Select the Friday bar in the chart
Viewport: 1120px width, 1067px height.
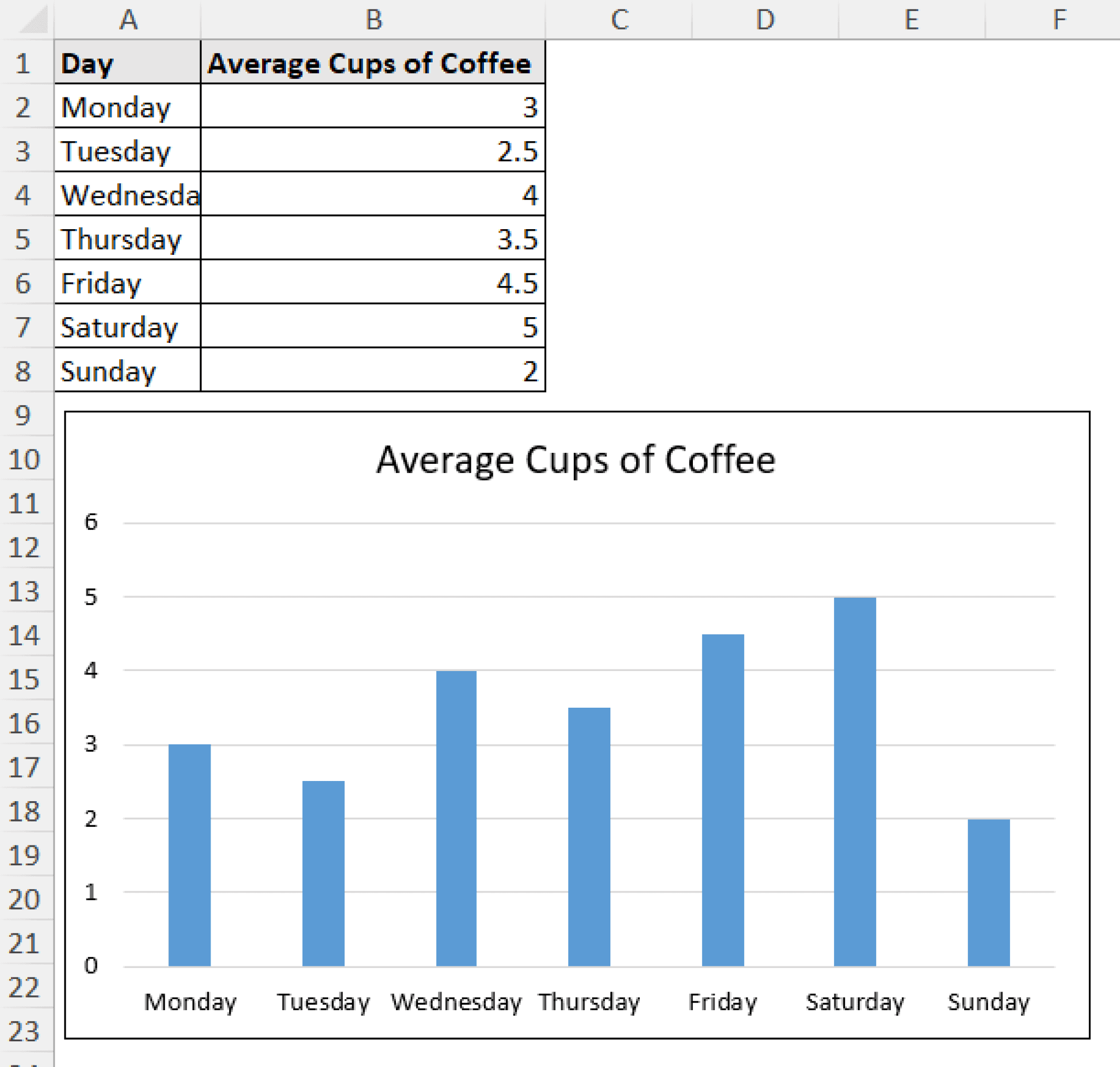click(x=722, y=796)
